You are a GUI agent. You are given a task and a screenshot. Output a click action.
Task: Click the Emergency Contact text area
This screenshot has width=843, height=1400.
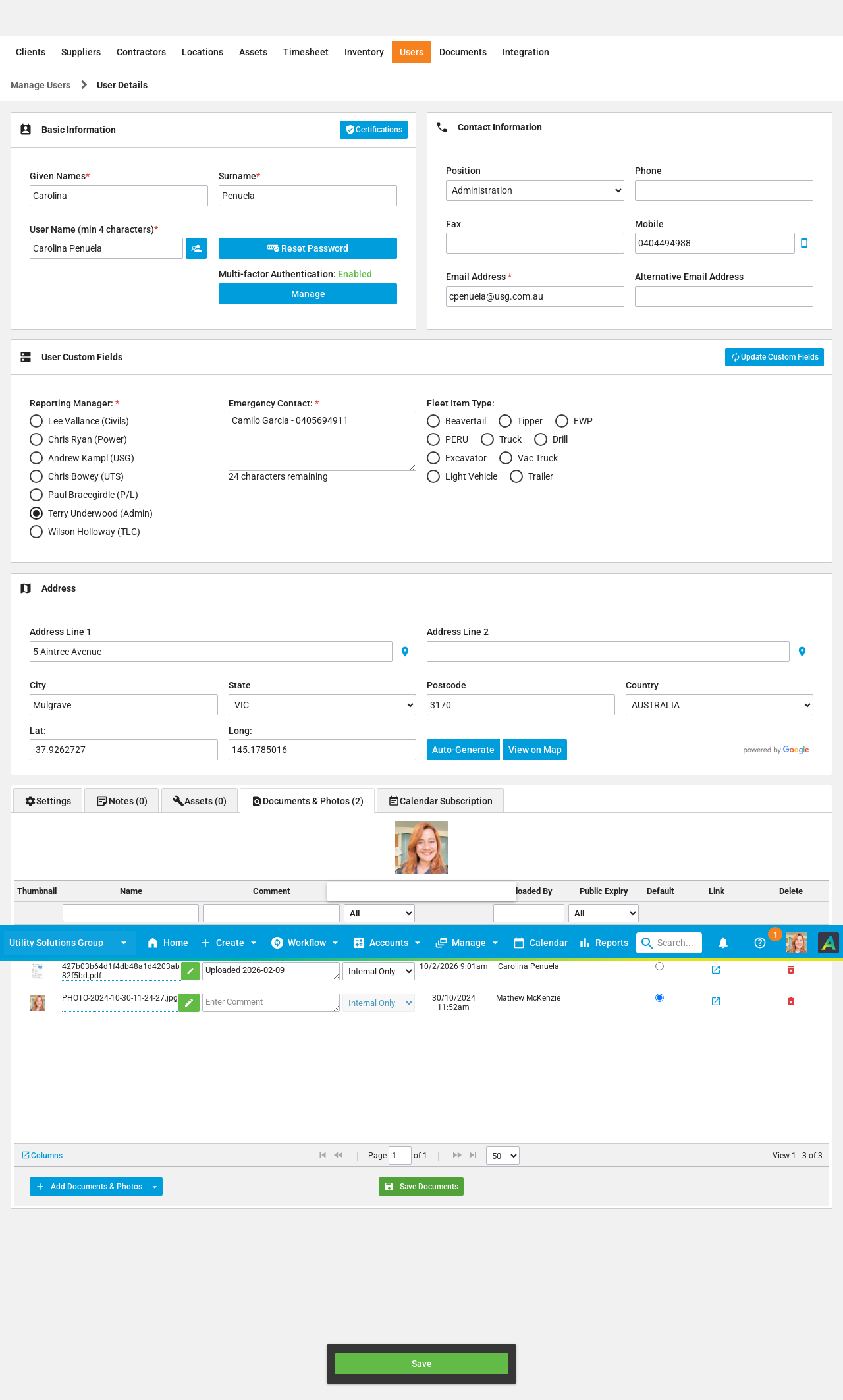coord(321,441)
